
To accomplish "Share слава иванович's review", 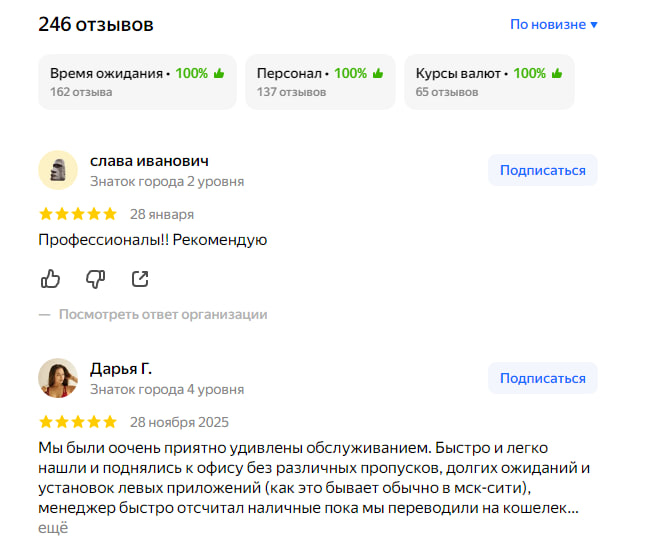I will (140, 278).
